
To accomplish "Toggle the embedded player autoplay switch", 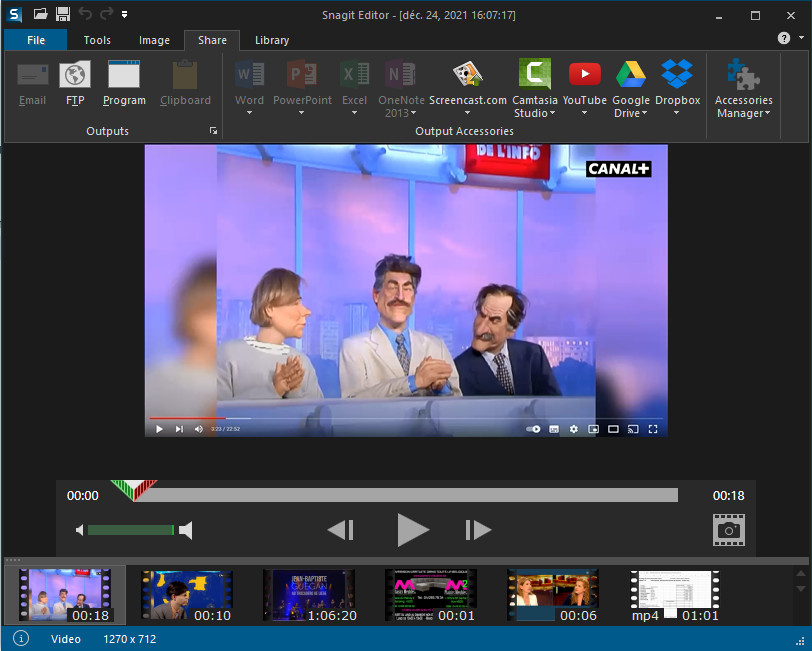I will pos(533,429).
